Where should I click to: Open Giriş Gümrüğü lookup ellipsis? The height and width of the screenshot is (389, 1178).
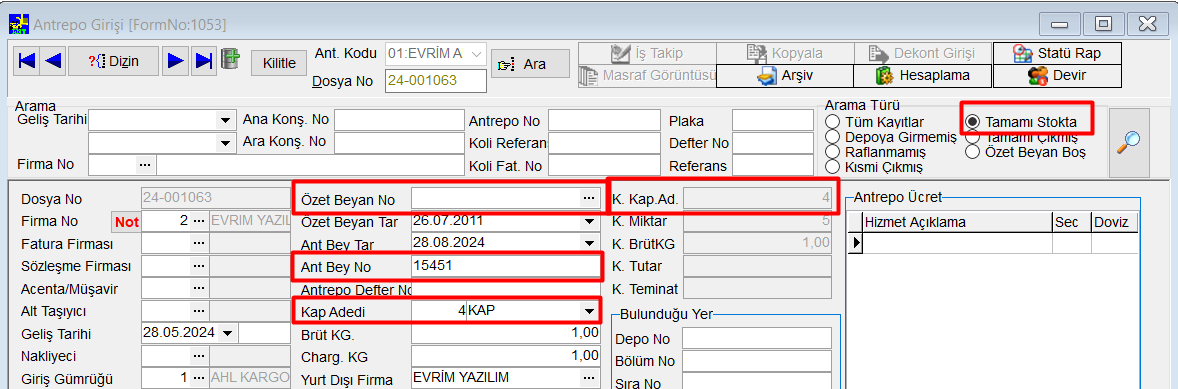click(198, 377)
